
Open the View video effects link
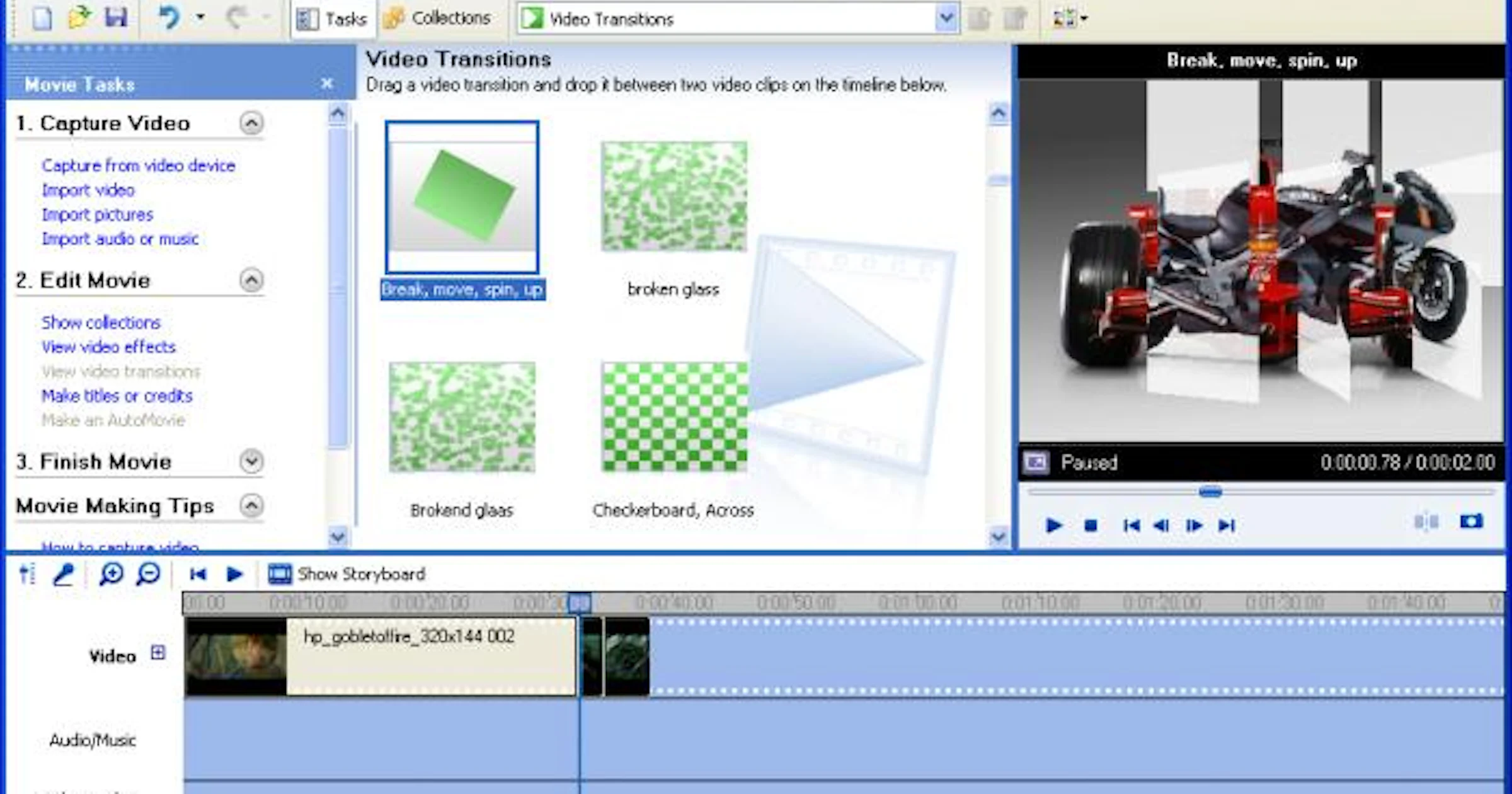point(109,347)
